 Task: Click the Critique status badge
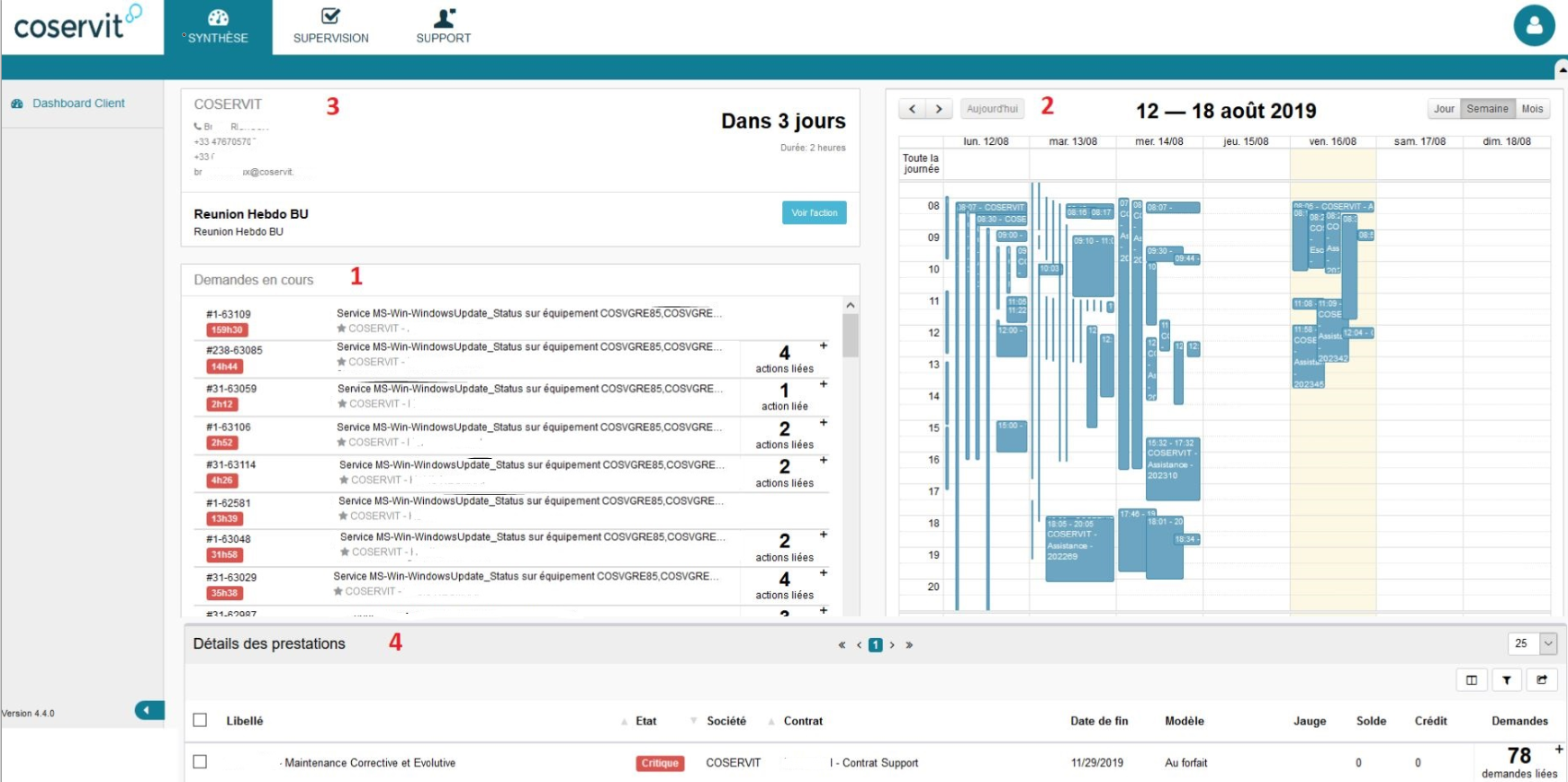[660, 763]
